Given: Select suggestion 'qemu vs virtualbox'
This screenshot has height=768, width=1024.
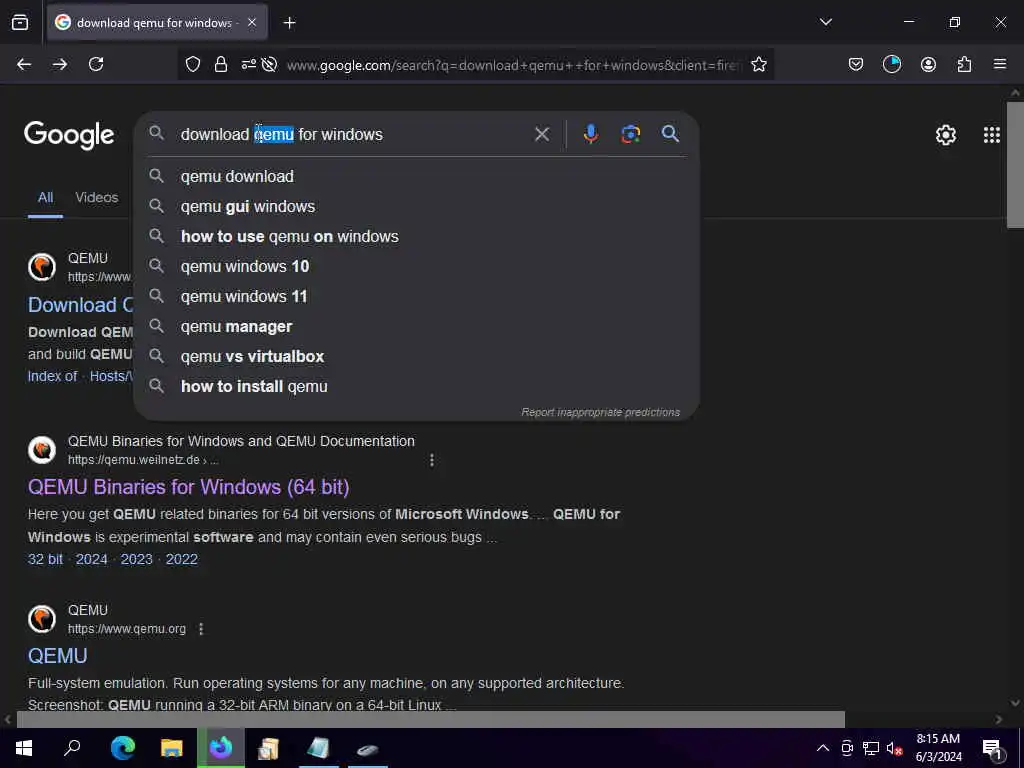Looking at the screenshot, I should click(417, 357).
